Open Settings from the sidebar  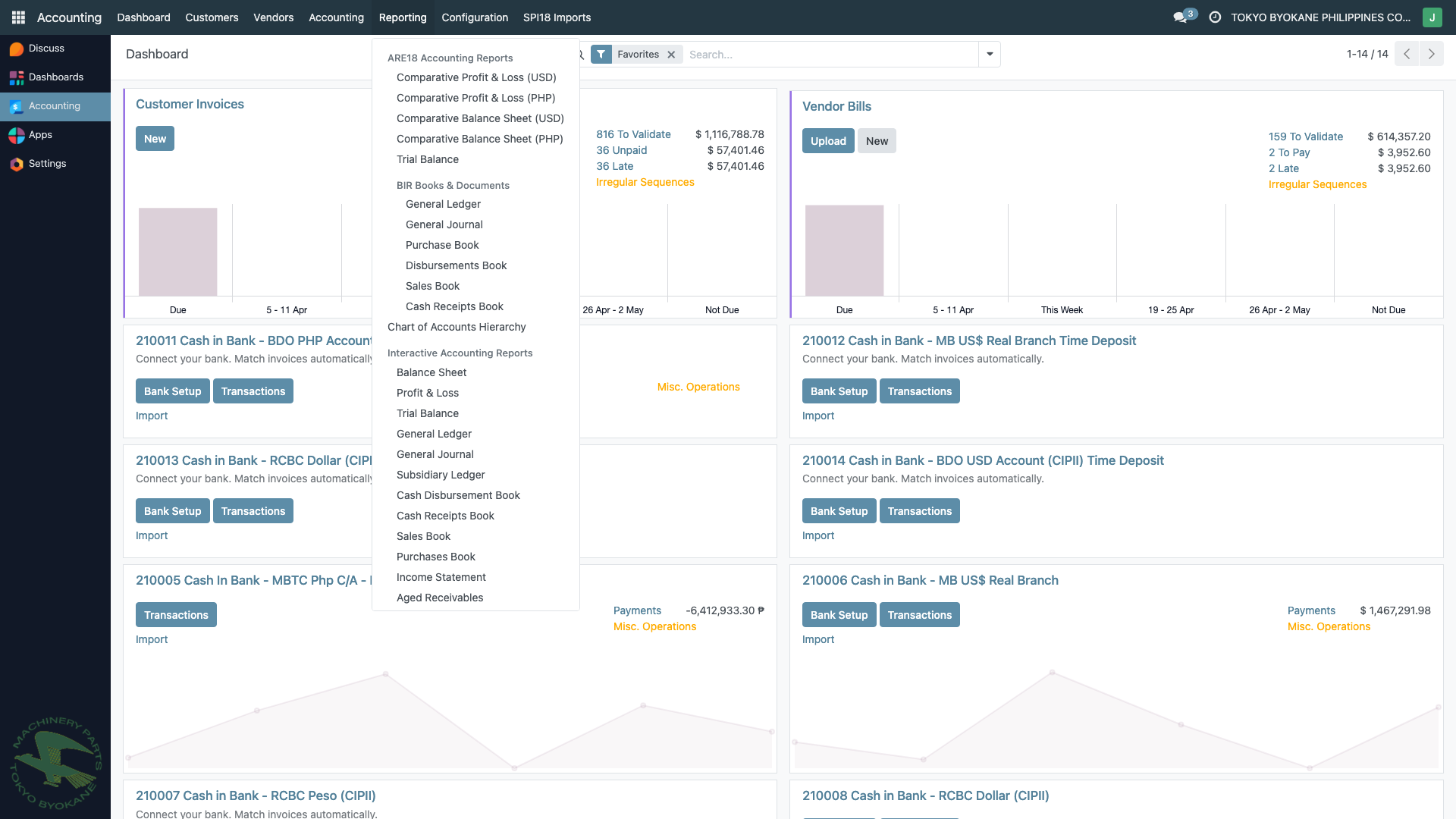[x=47, y=164]
